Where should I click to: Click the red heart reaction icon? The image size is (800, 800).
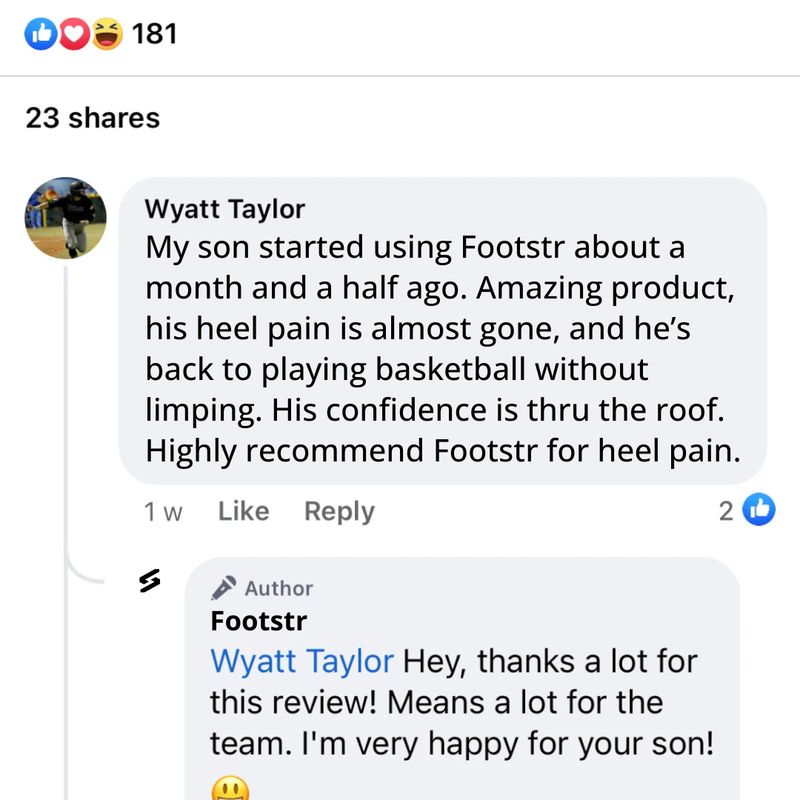click(72, 34)
